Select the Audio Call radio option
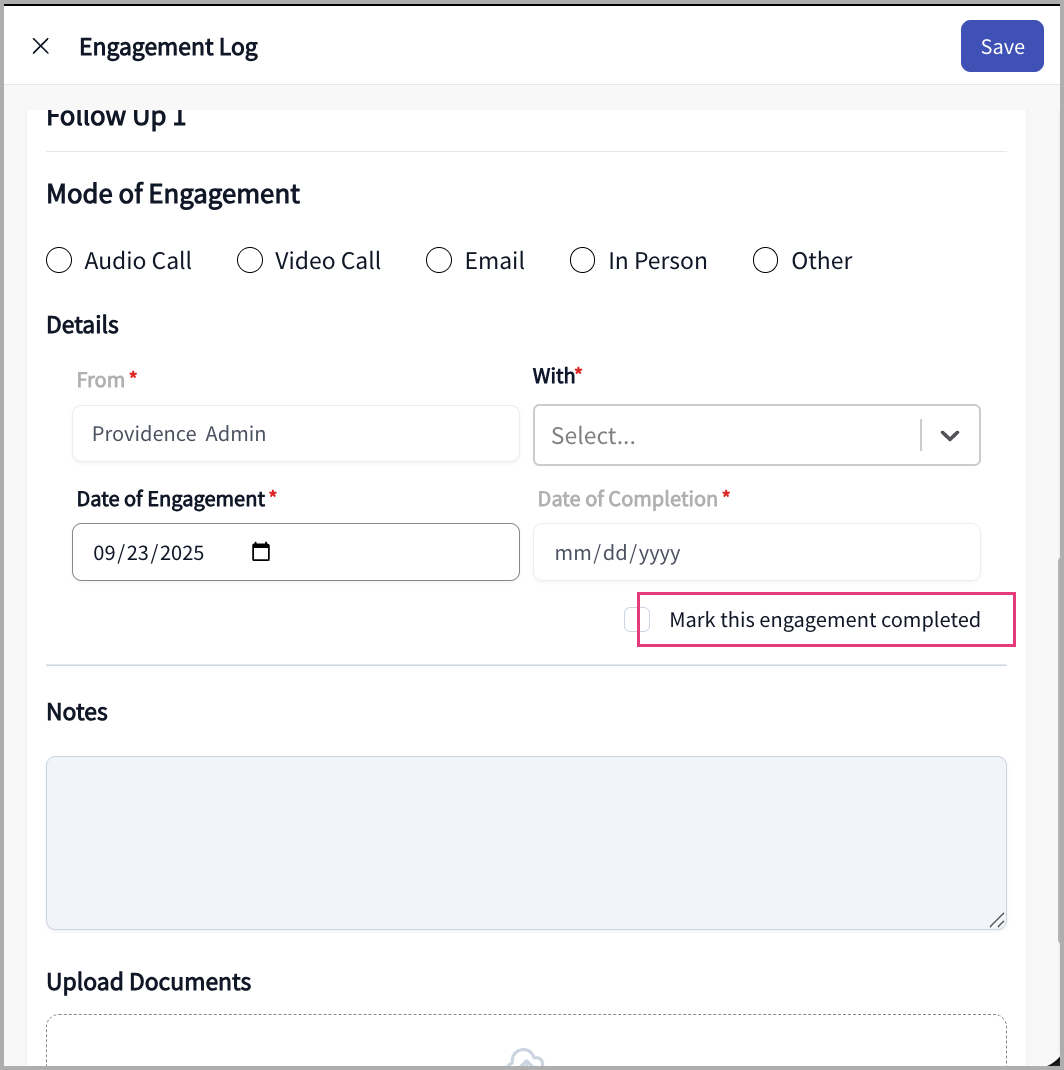 (x=60, y=261)
